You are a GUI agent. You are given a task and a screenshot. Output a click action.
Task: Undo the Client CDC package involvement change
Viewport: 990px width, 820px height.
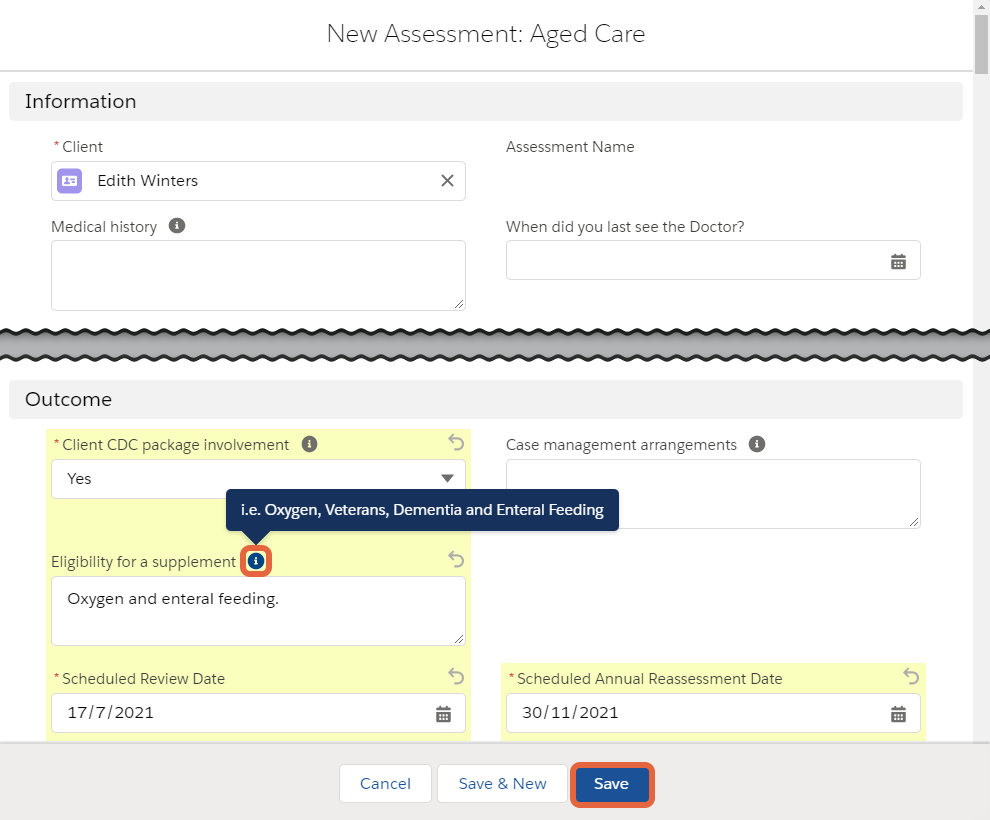click(x=456, y=442)
